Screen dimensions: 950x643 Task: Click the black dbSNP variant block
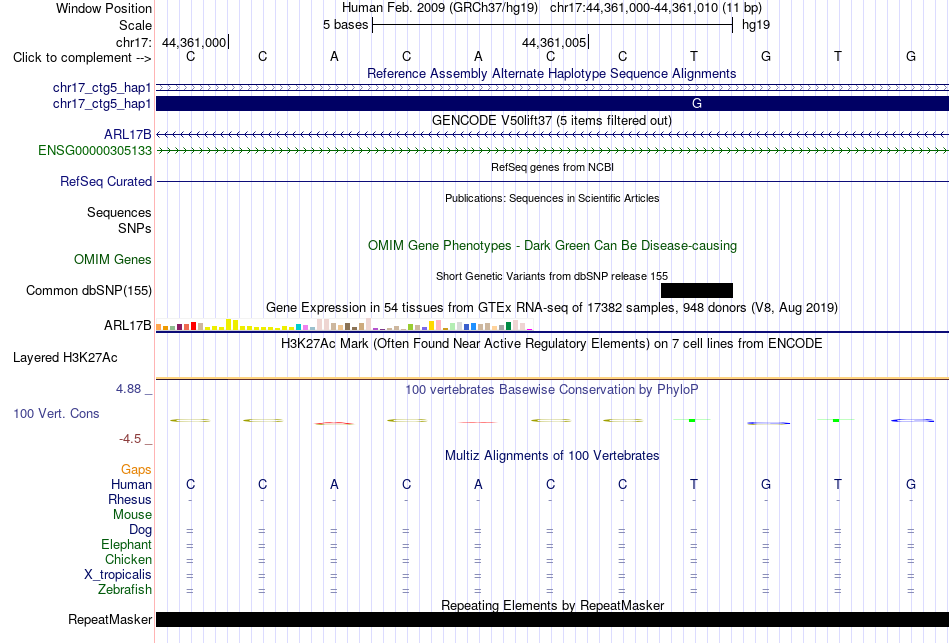[697, 290]
